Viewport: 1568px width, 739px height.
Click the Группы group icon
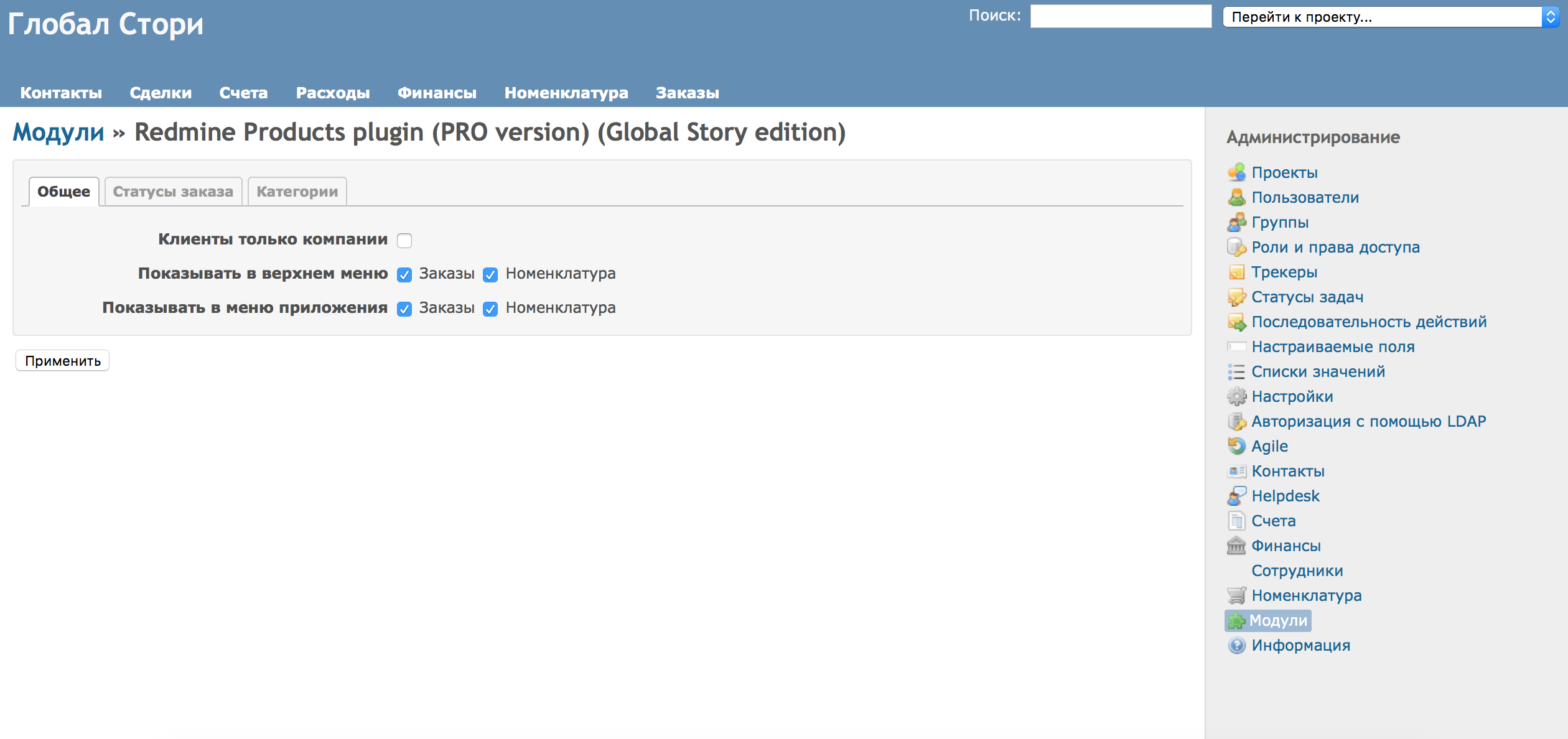point(1236,222)
